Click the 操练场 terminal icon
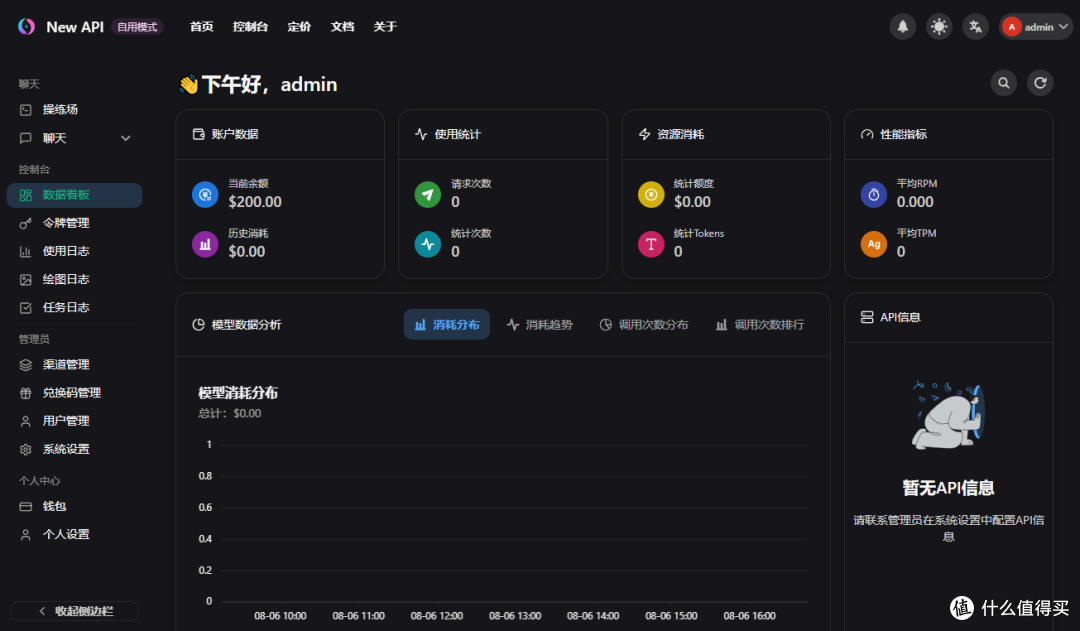 point(25,110)
